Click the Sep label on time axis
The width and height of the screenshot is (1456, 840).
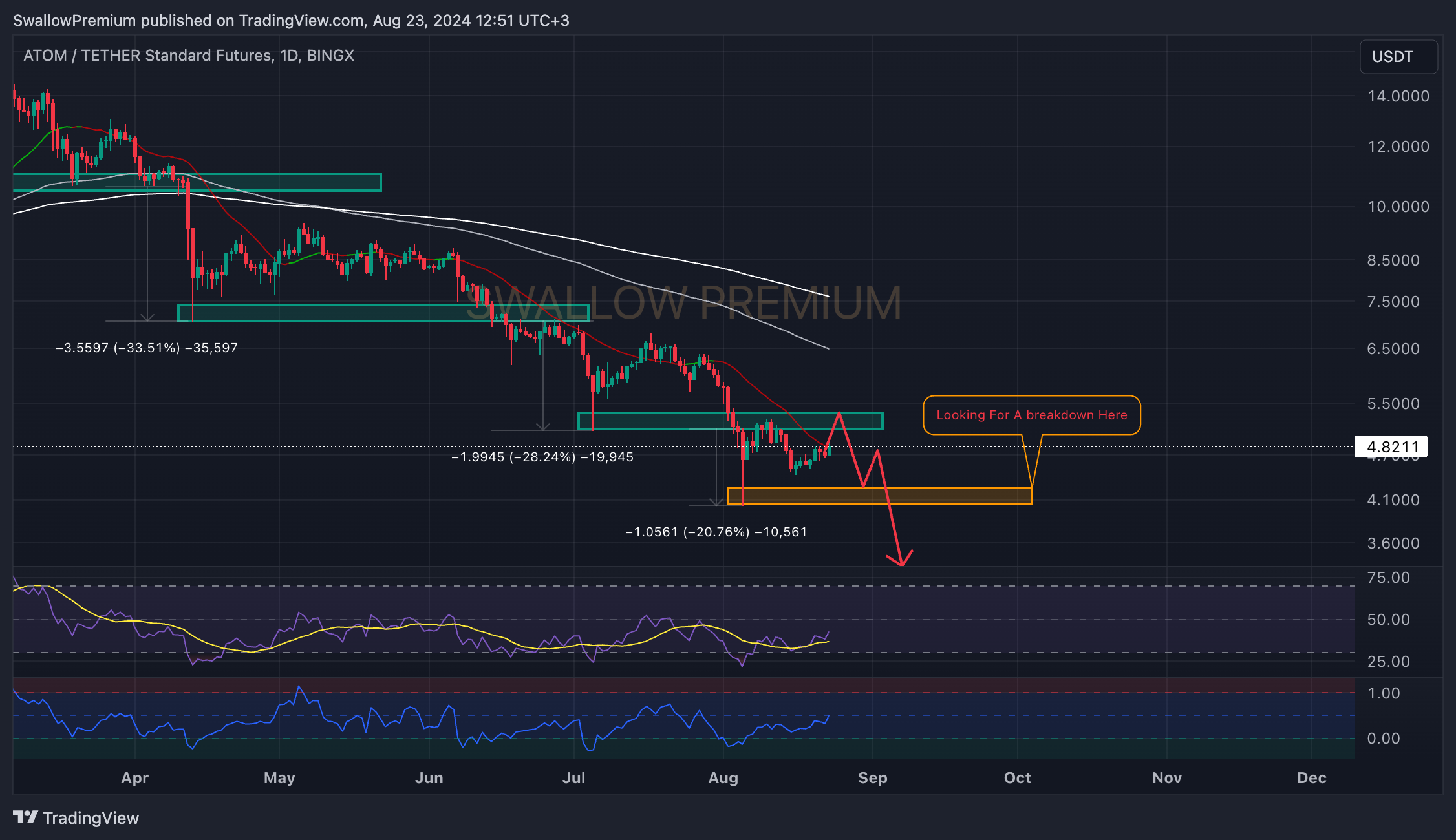(x=873, y=778)
